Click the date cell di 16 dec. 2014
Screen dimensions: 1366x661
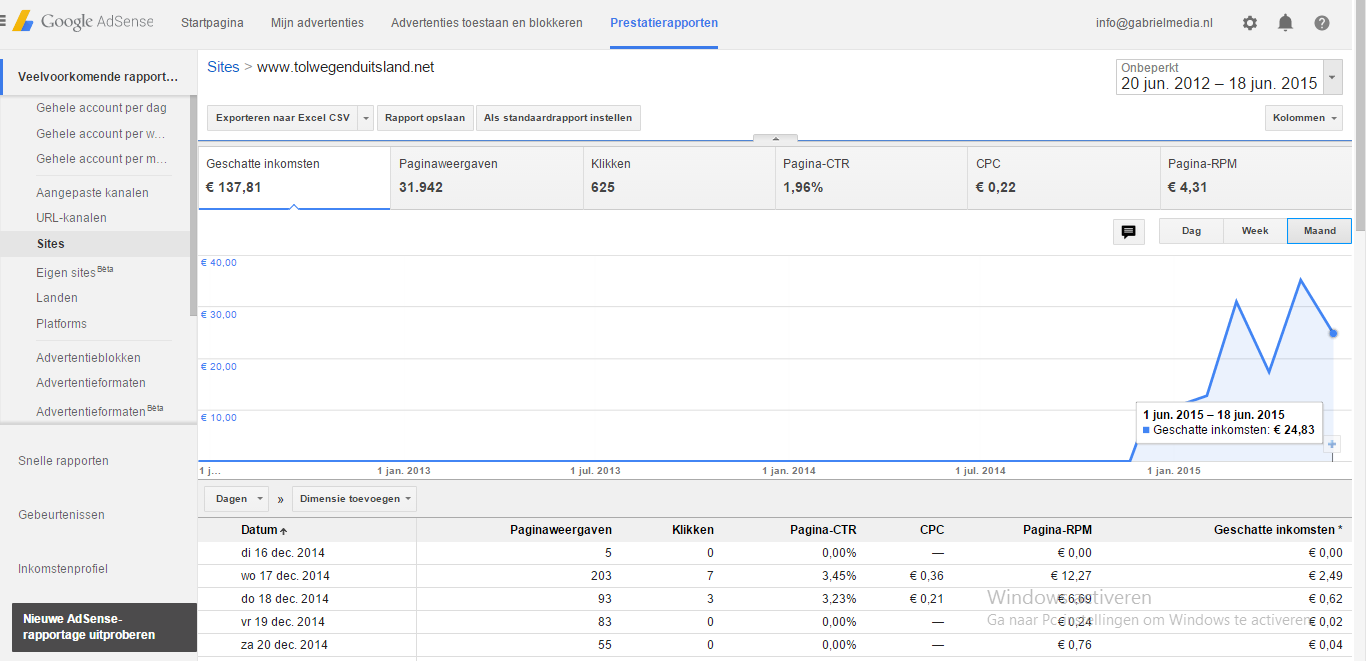coord(283,553)
